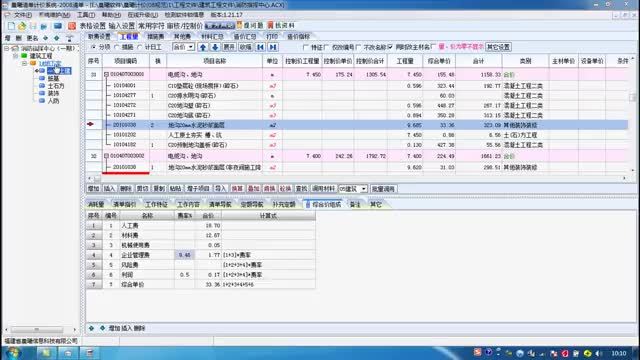Switch to the 其他费 tab
Viewport: 640px width, 360px height.
pyautogui.click(x=182, y=37)
